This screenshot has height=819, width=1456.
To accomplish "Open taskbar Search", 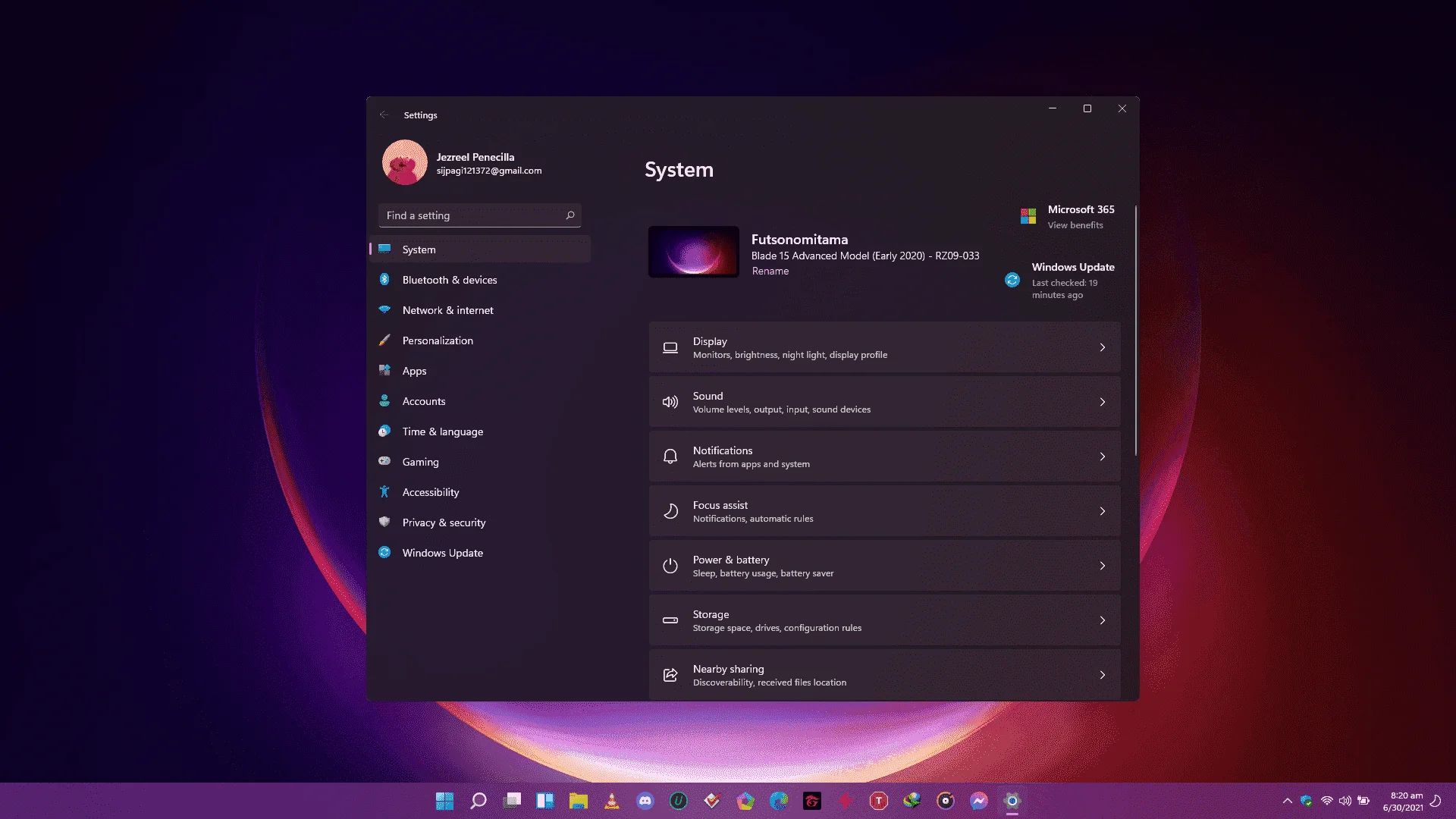I will click(478, 801).
